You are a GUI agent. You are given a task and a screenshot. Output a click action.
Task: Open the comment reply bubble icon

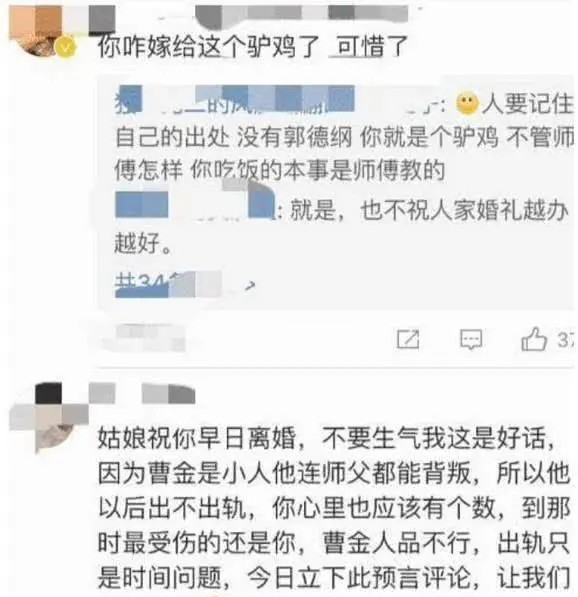coord(471,339)
